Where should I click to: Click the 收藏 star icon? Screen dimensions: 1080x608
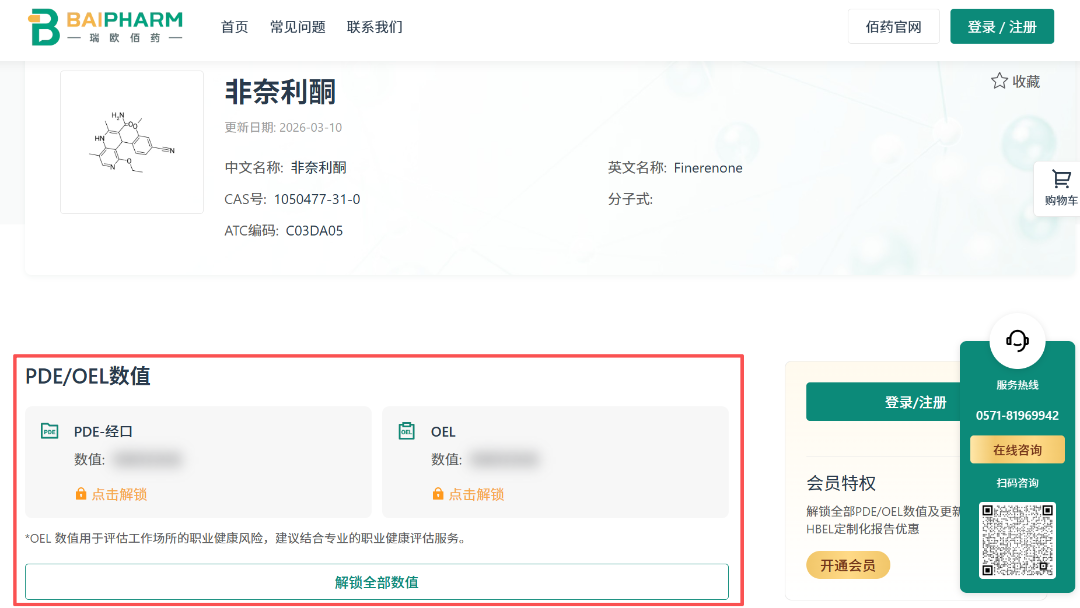tap(999, 81)
